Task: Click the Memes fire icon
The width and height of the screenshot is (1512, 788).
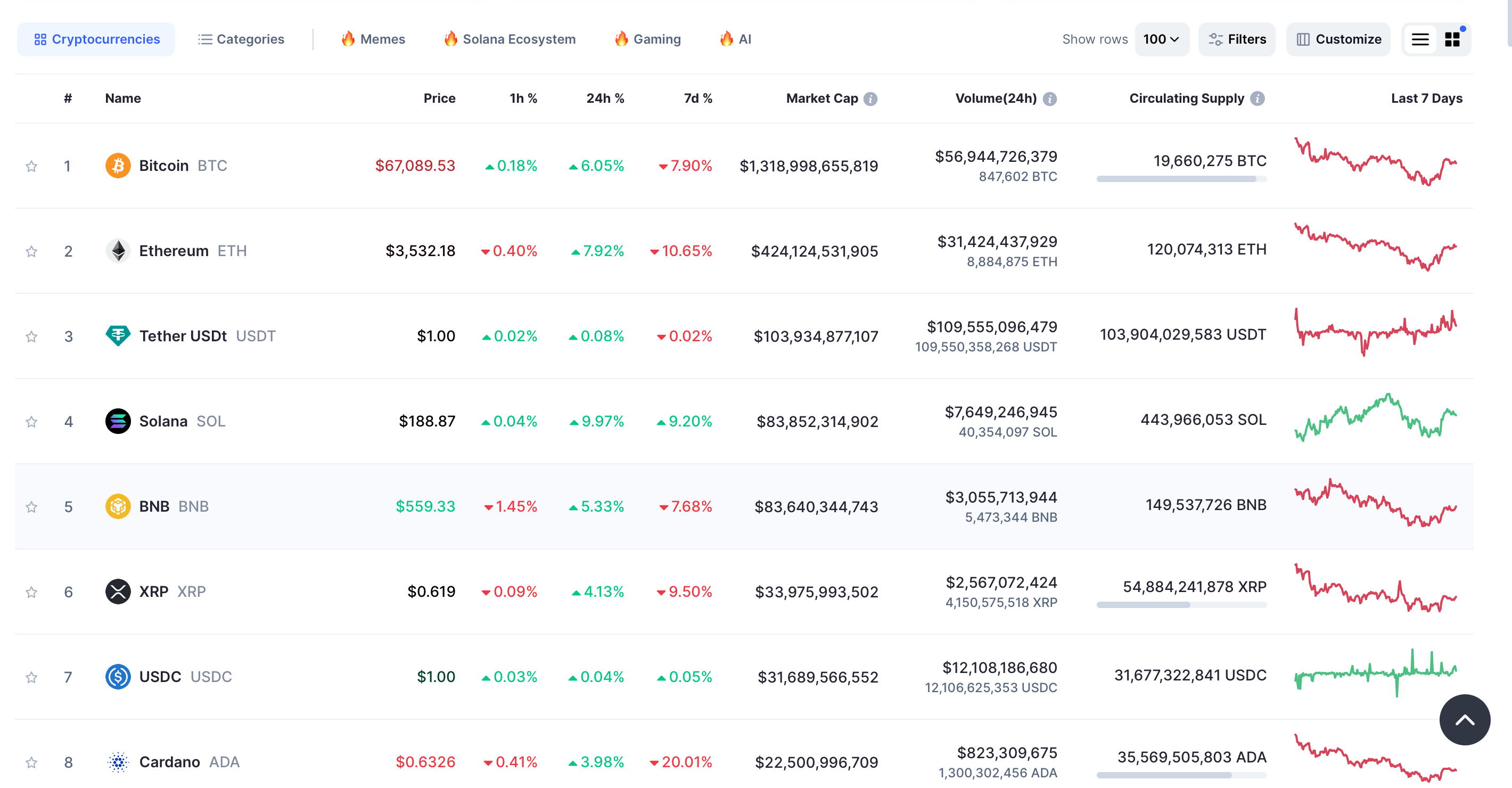Action: tap(348, 39)
